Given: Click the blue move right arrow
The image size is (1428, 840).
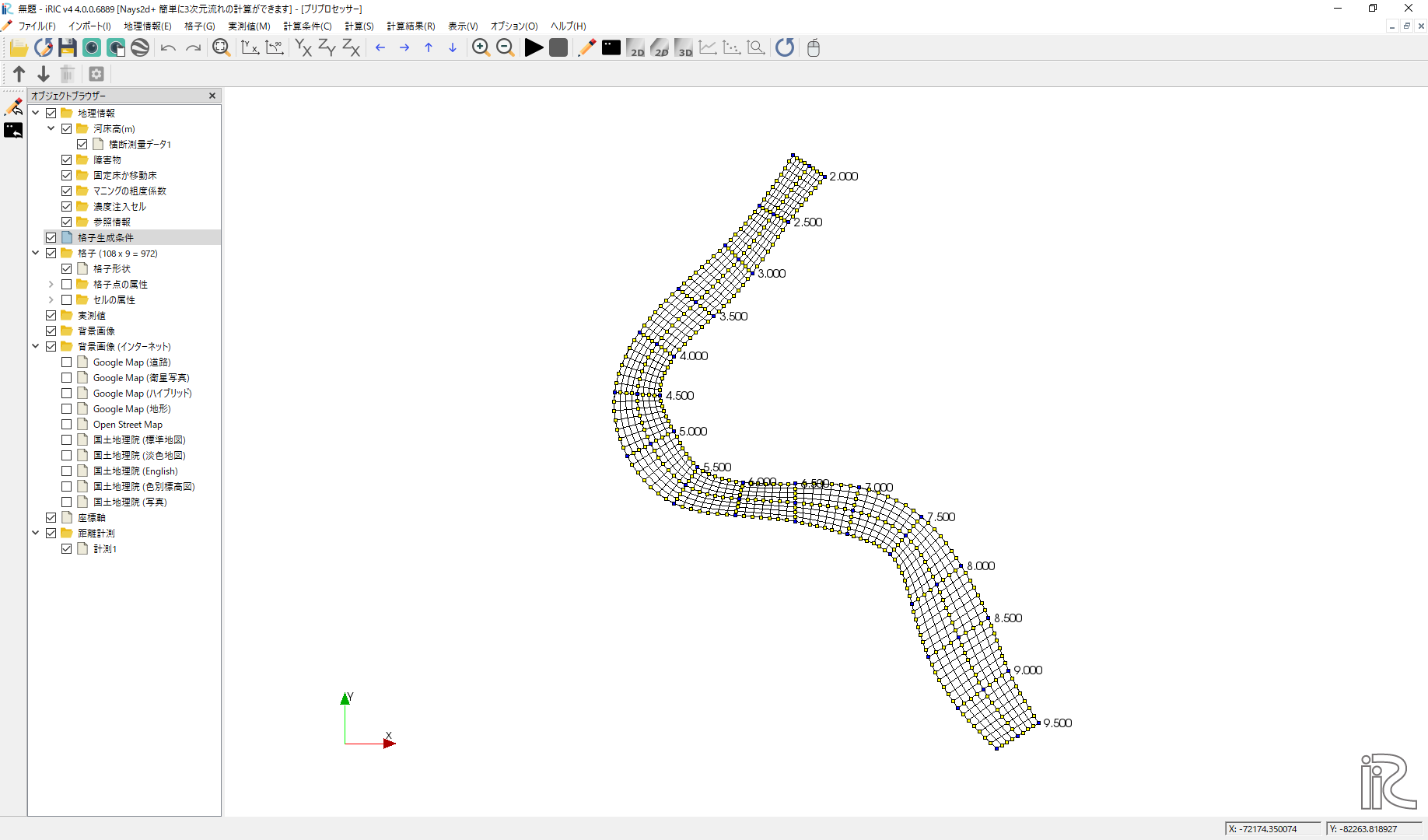Looking at the screenshot, I should 404,48.
